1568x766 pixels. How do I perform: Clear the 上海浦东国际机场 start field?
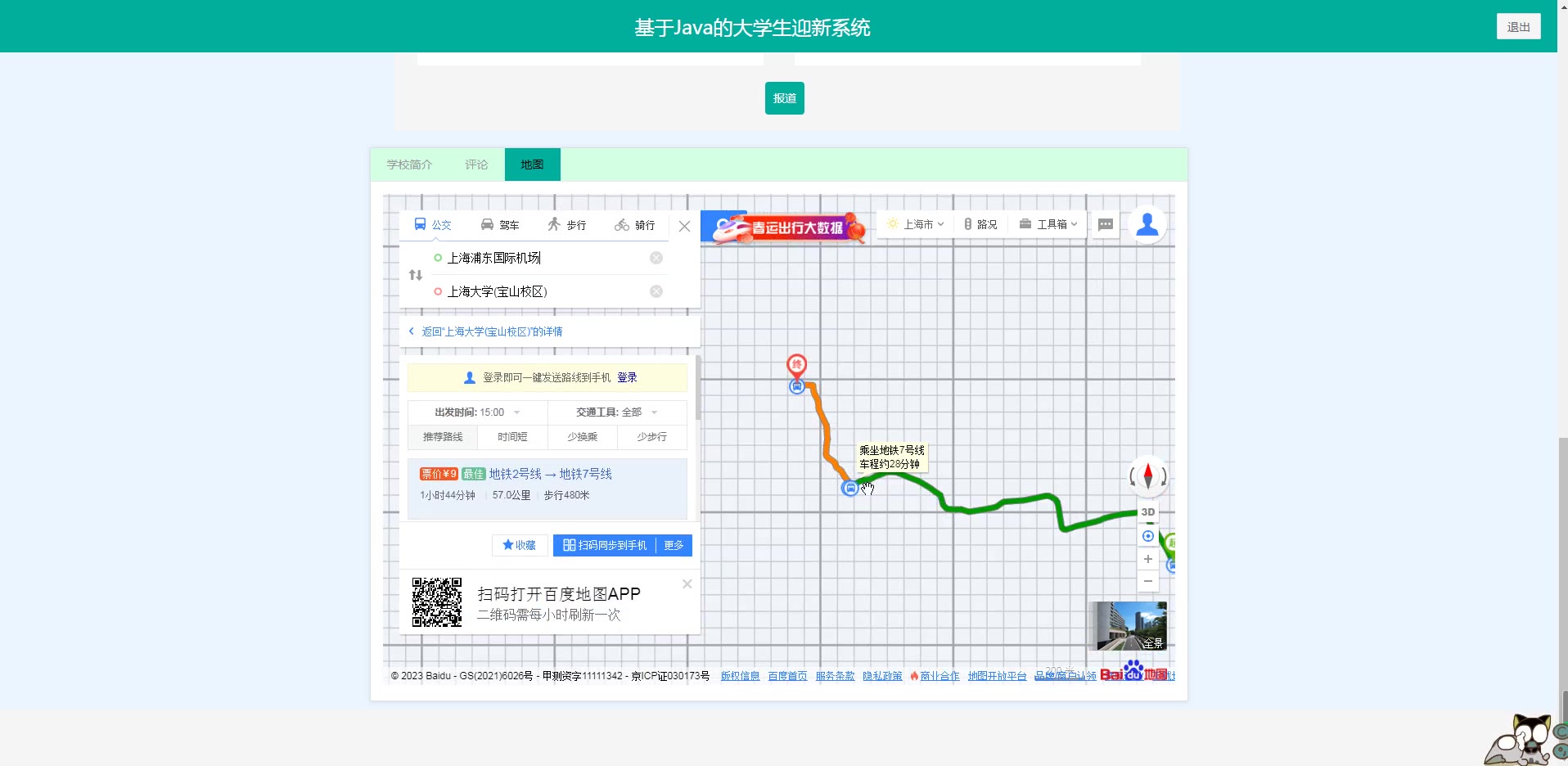click(x=656, y=258)
